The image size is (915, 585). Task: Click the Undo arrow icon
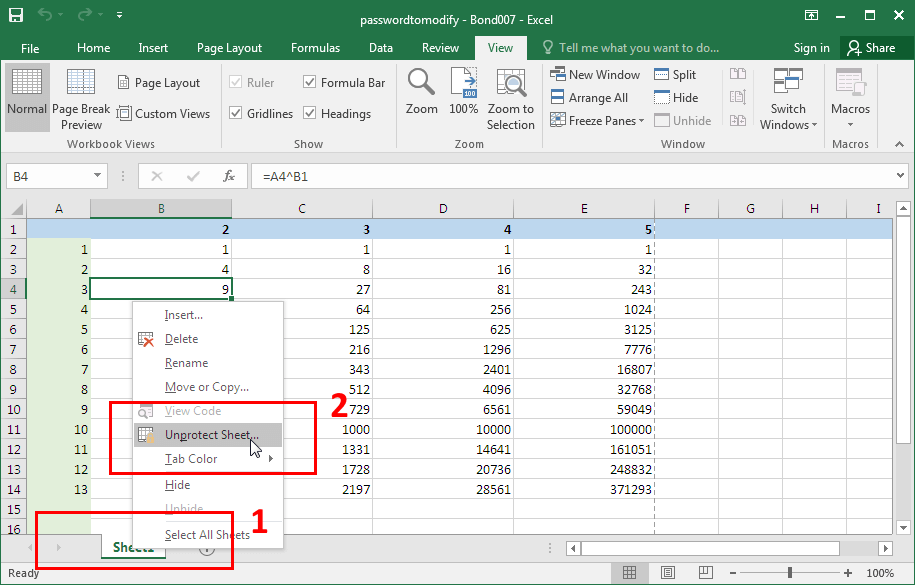[45, 15]
